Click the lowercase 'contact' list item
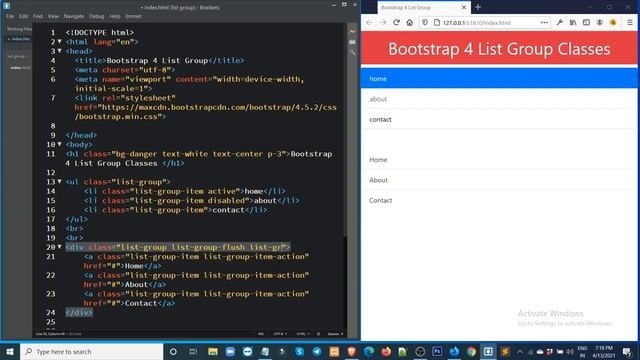Image resolution: width=640 pixels, height=360 pixels. (x=499, y=119)
